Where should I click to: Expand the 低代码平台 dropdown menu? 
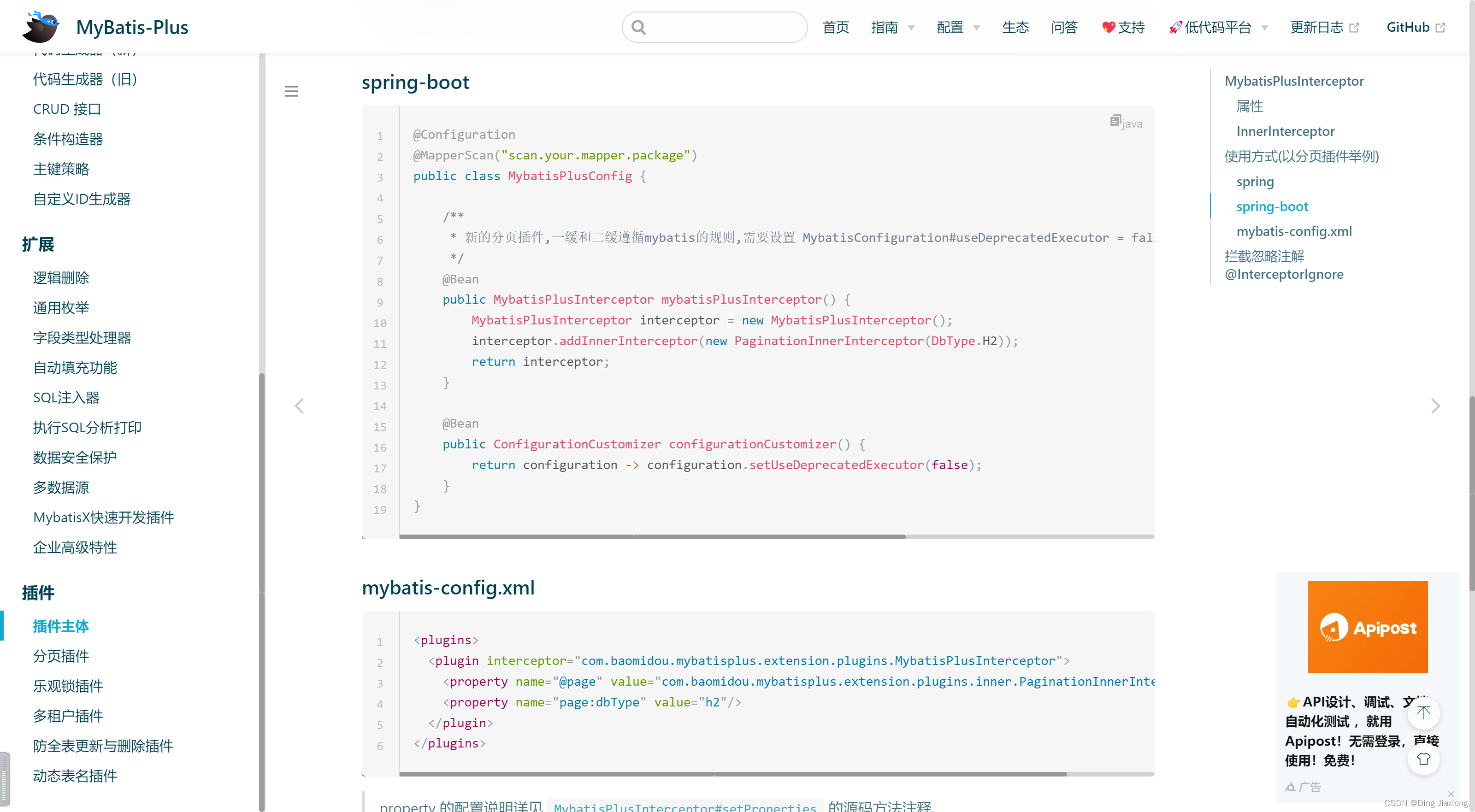coord(1218,27)
